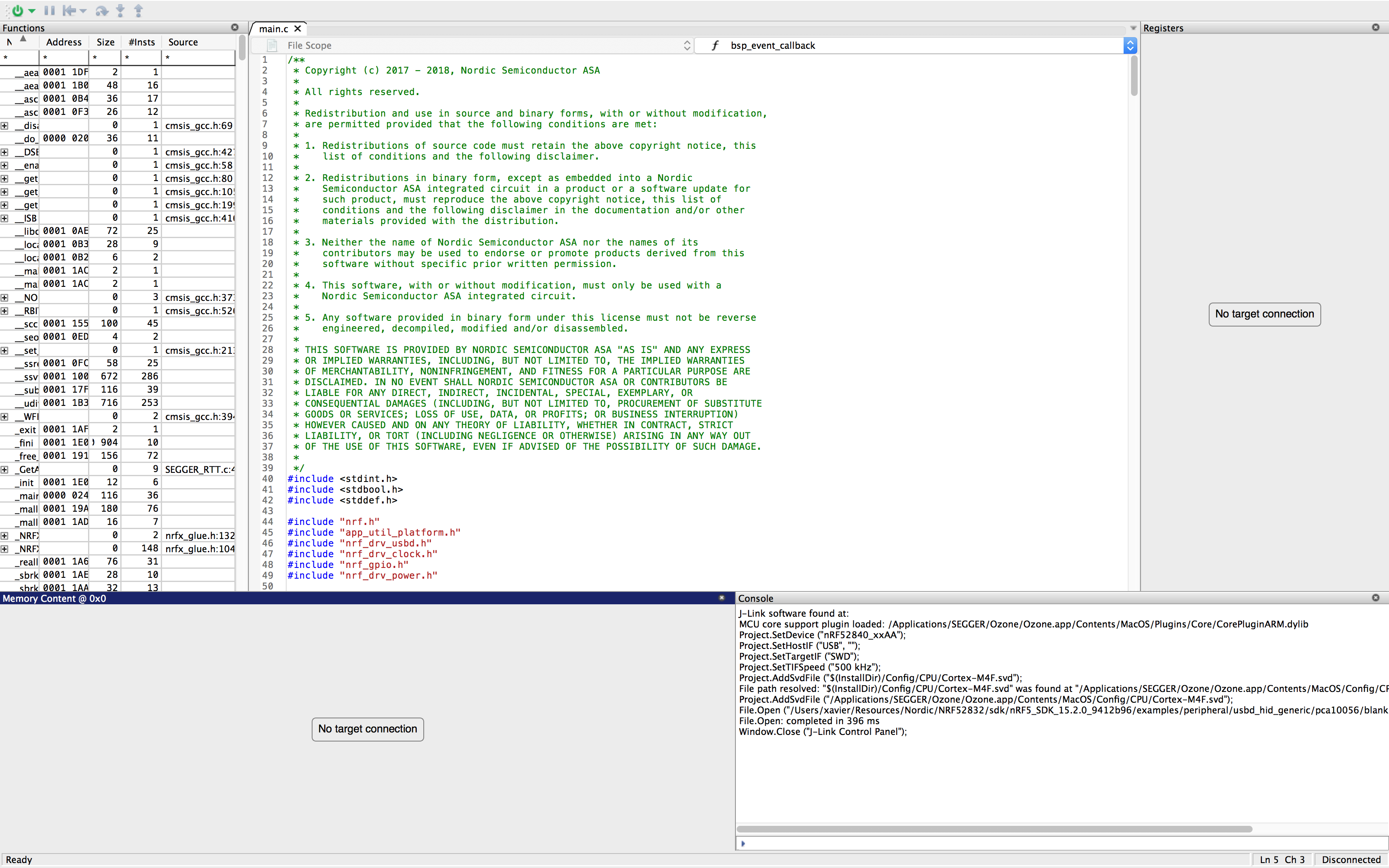The width and height of the screenshot is (1389, 868).
Task: Click the source editor vertical scrollbar thumb
Action: (x=1134, y=75)
